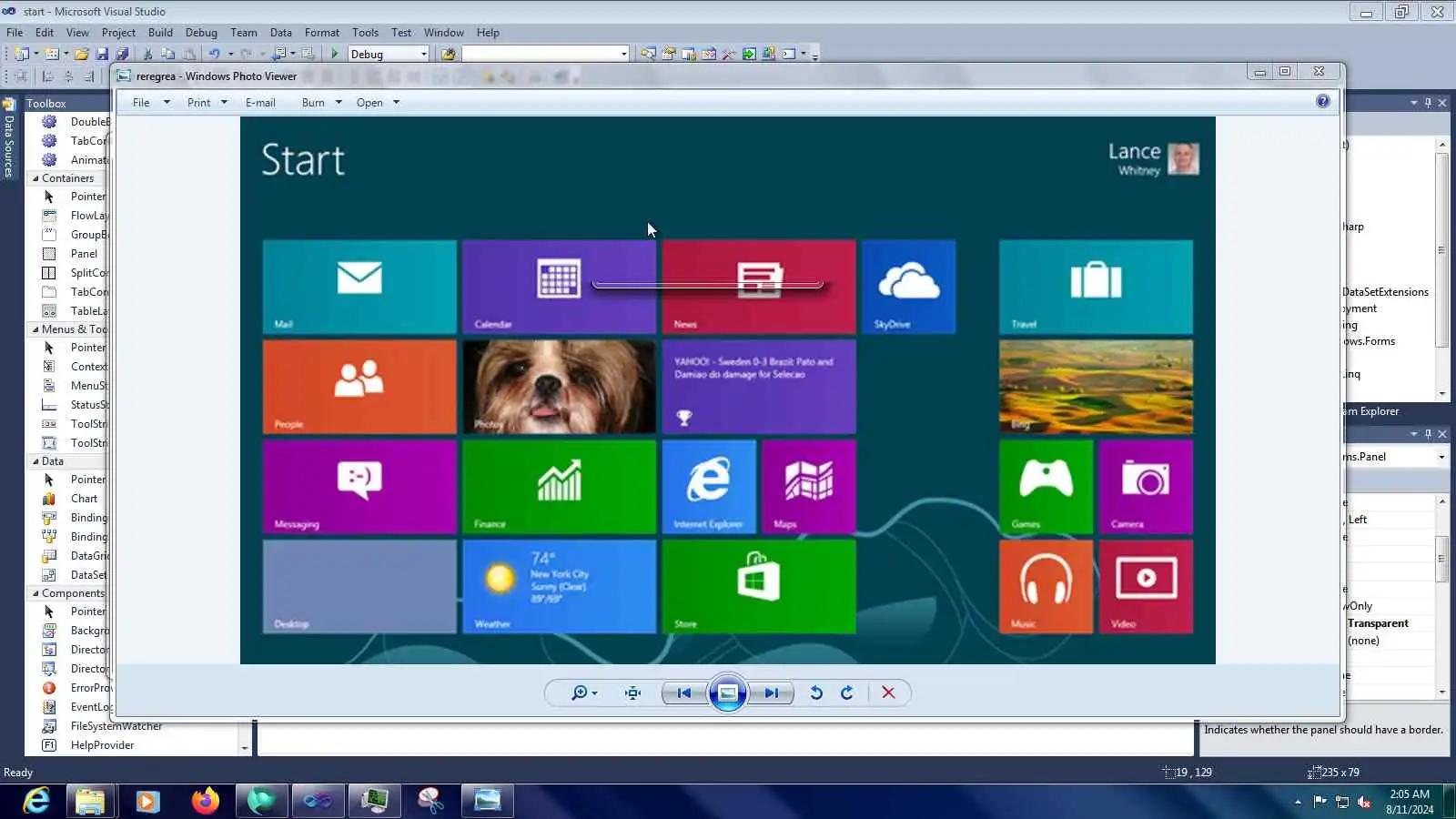The image size is (1456, 819).
Task: Open Firefox from the taskbar
Action: [206, 801]
